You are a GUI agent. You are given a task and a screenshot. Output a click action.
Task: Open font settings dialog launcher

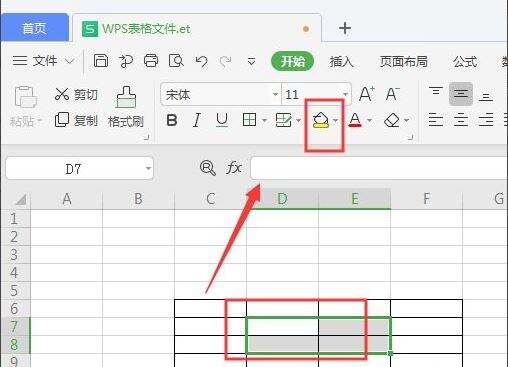pyautogui.click(x=411, y=137)
